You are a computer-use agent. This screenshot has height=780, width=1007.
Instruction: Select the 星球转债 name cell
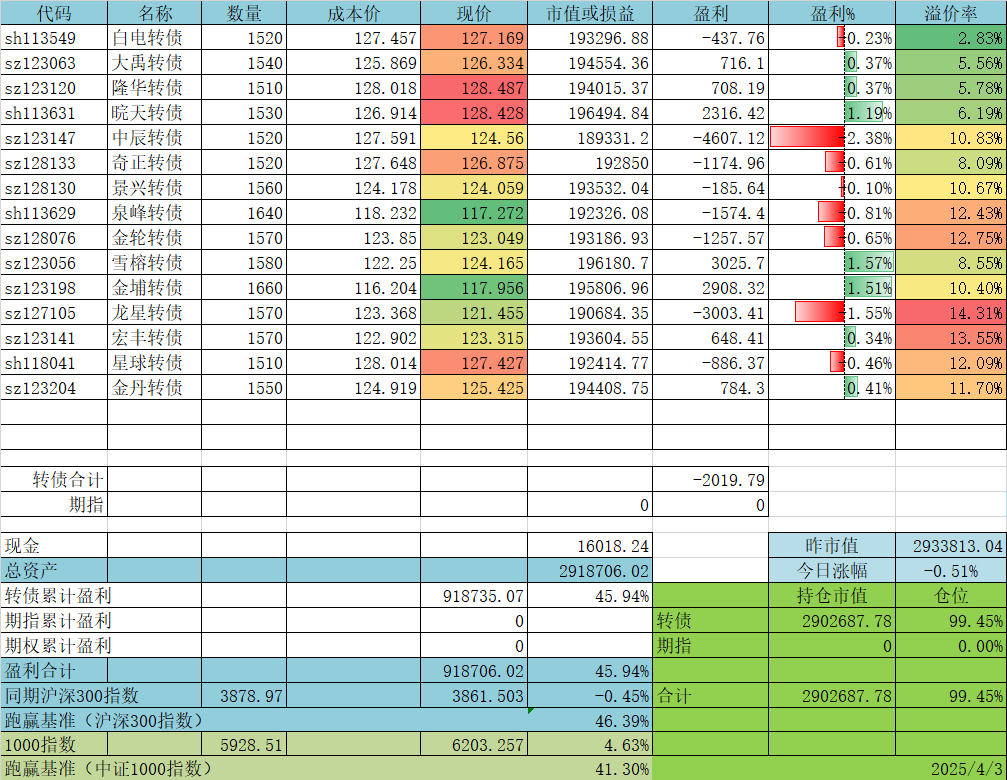[155, 363]
